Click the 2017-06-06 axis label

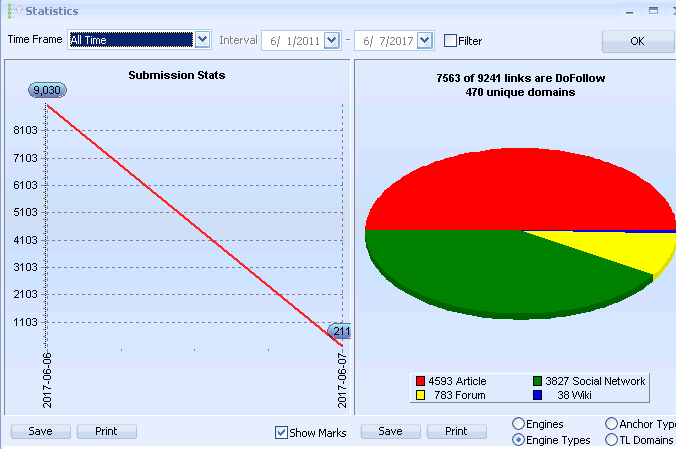[47, 380]
